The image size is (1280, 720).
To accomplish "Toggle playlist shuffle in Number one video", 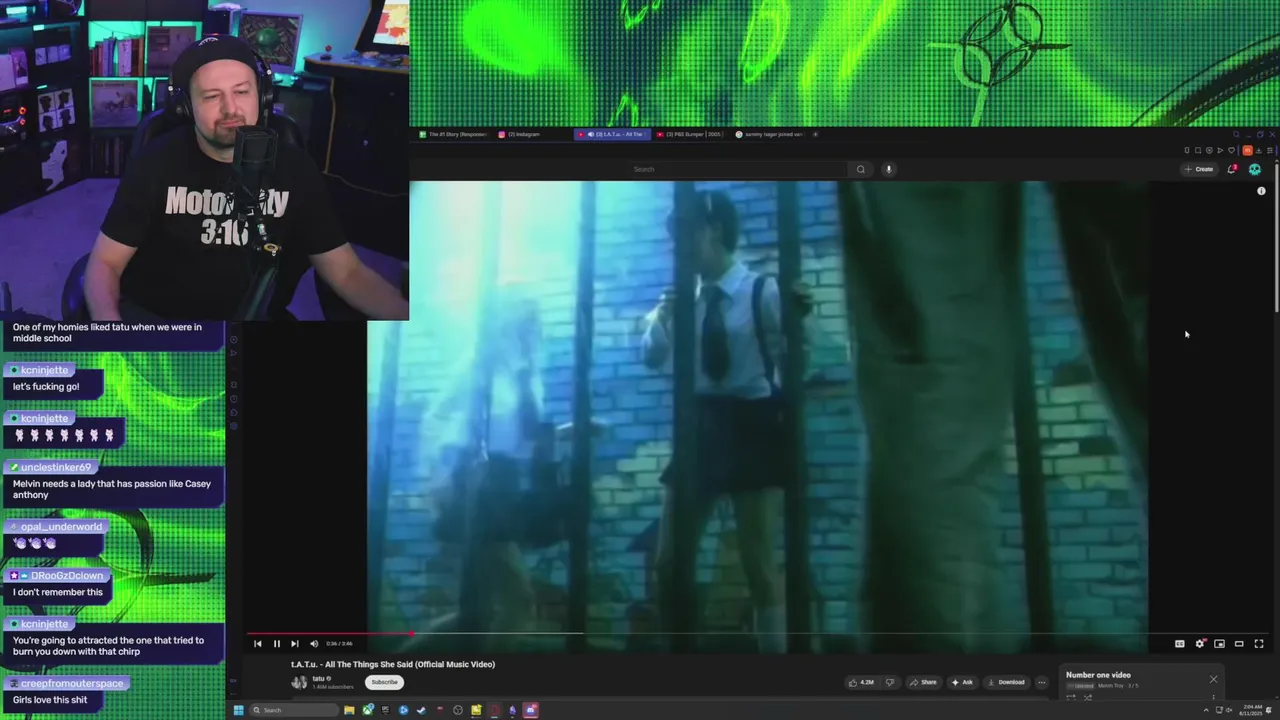I will pyautogui.click(x=1088, y=697).
